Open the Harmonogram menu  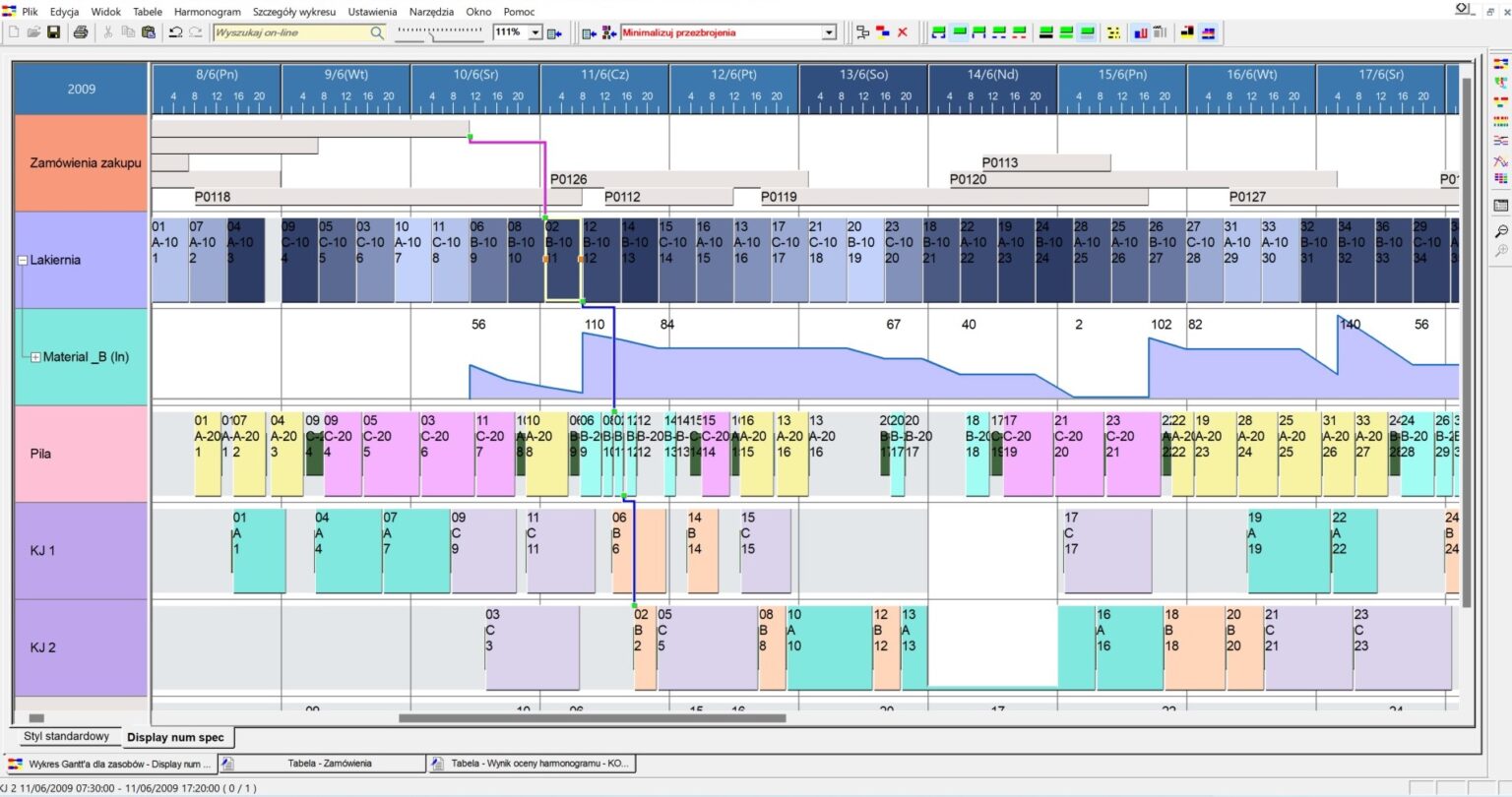coord(207,12)
